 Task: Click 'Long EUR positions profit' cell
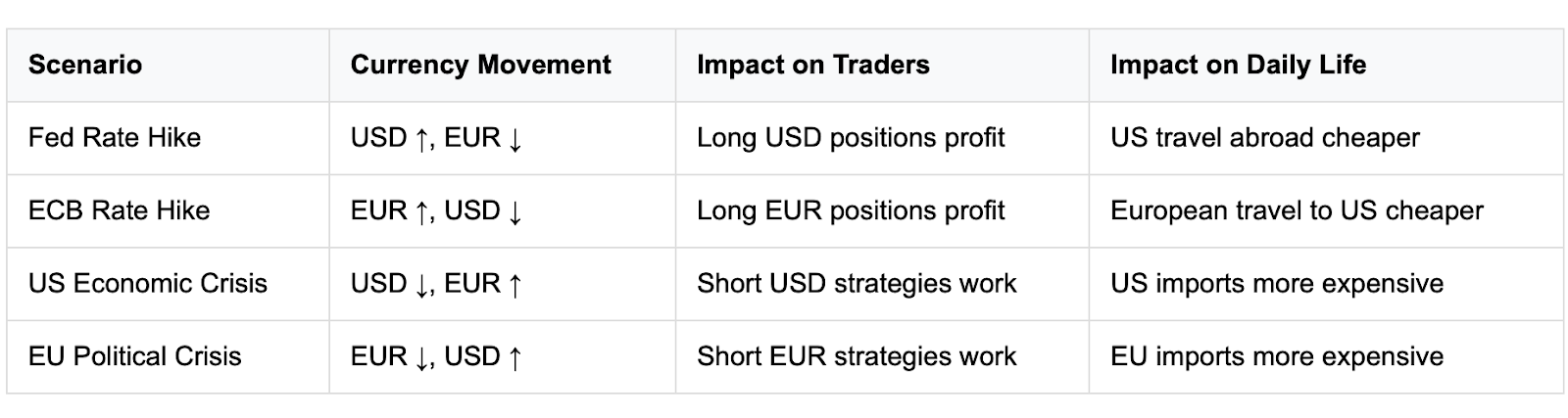[x=882, y=210]
